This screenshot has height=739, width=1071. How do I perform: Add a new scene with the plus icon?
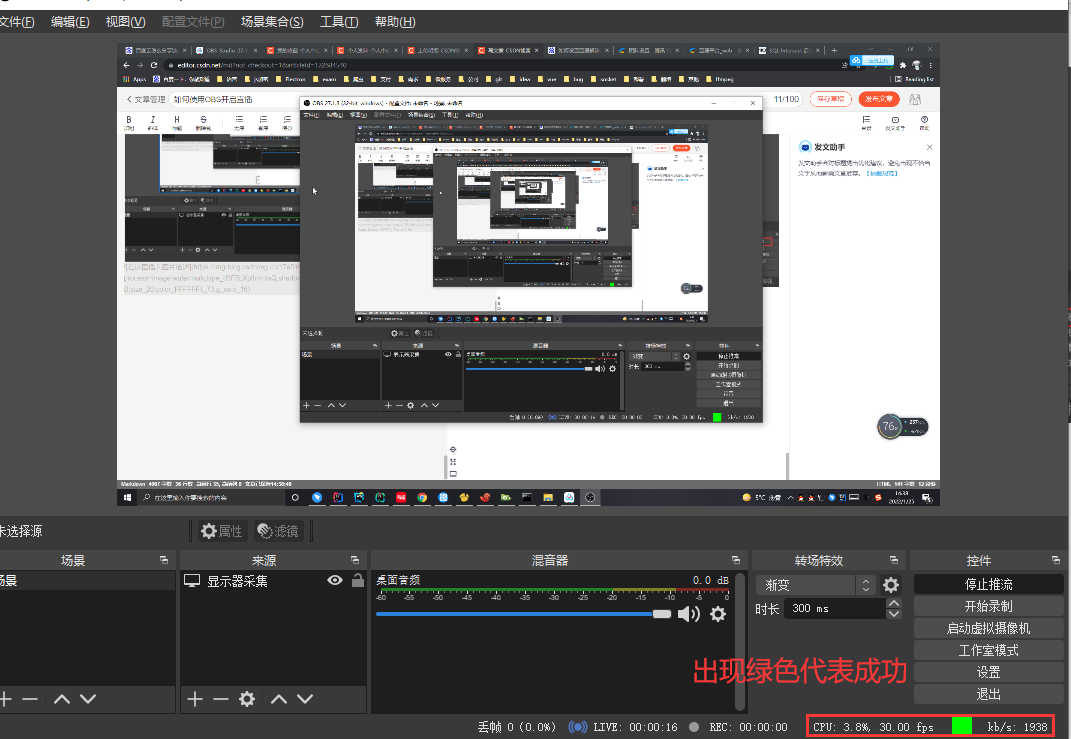pyautogui.click(x=6, y=699)
